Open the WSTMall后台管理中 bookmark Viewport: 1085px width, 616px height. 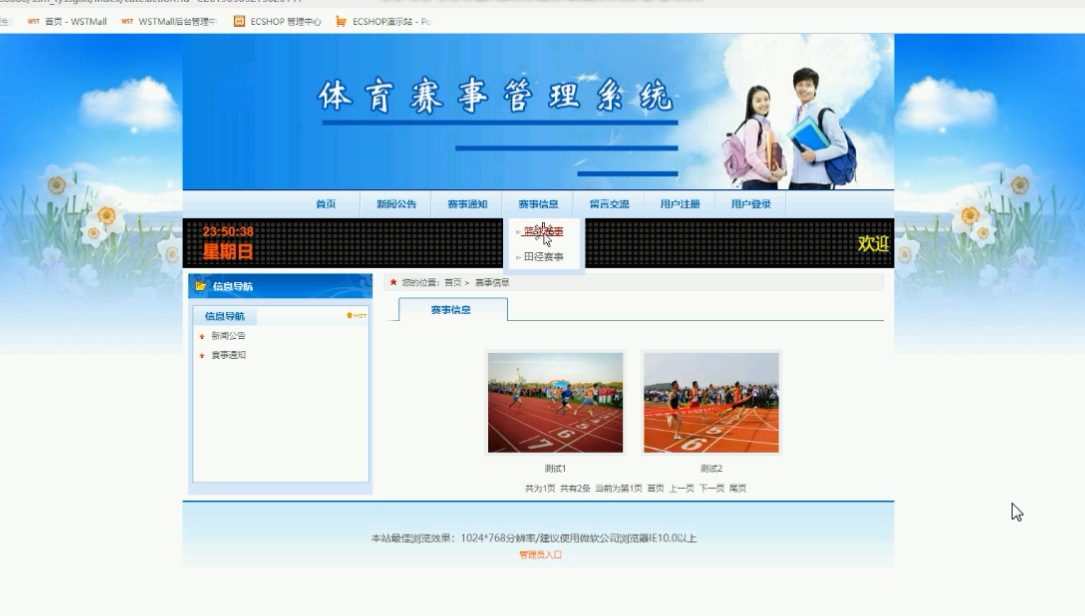(169, 21)
